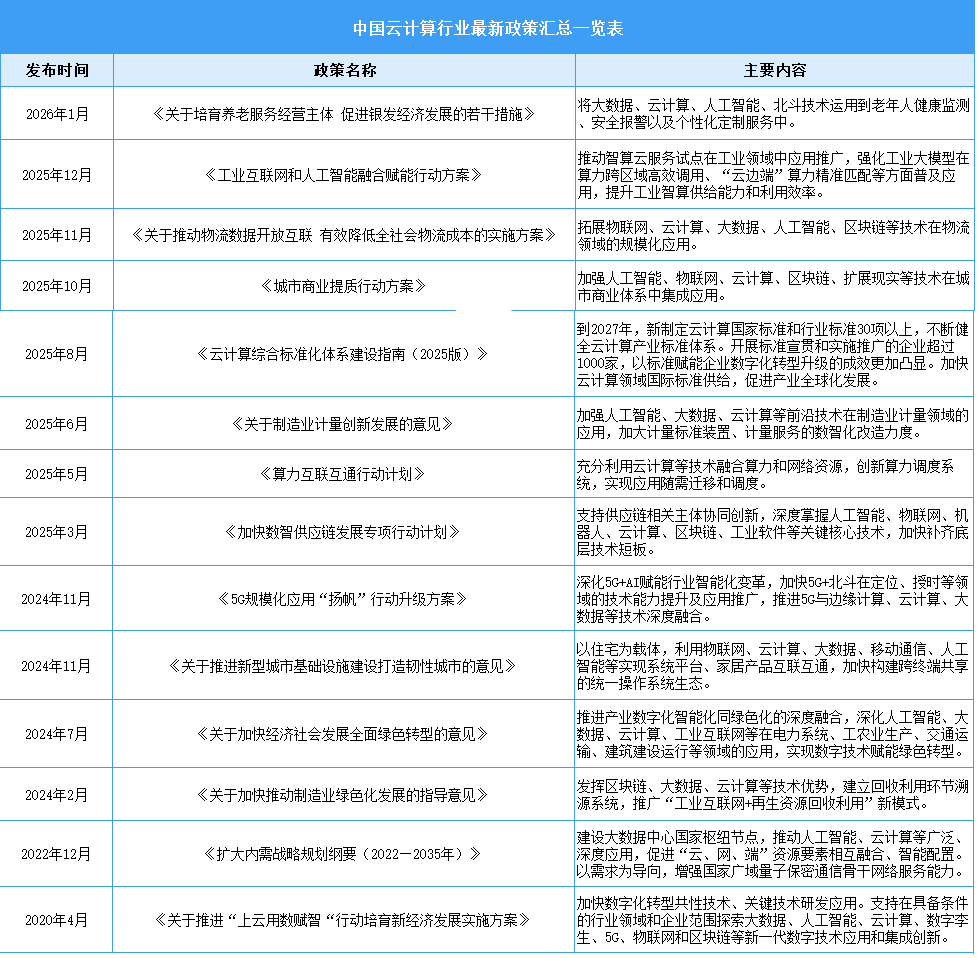Select the content describing 银发经济 elderly services

(772, 113)
